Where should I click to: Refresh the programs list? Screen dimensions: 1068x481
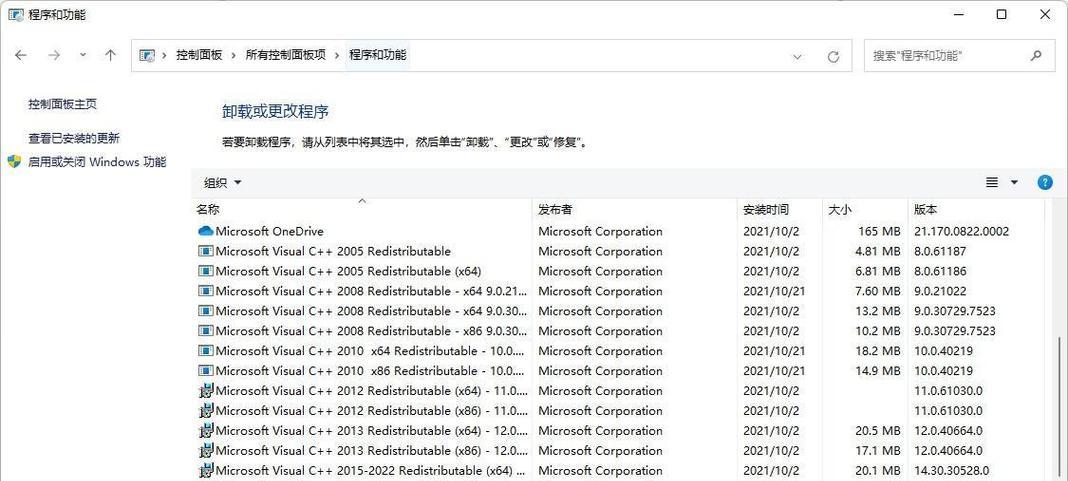pos(833,57)
